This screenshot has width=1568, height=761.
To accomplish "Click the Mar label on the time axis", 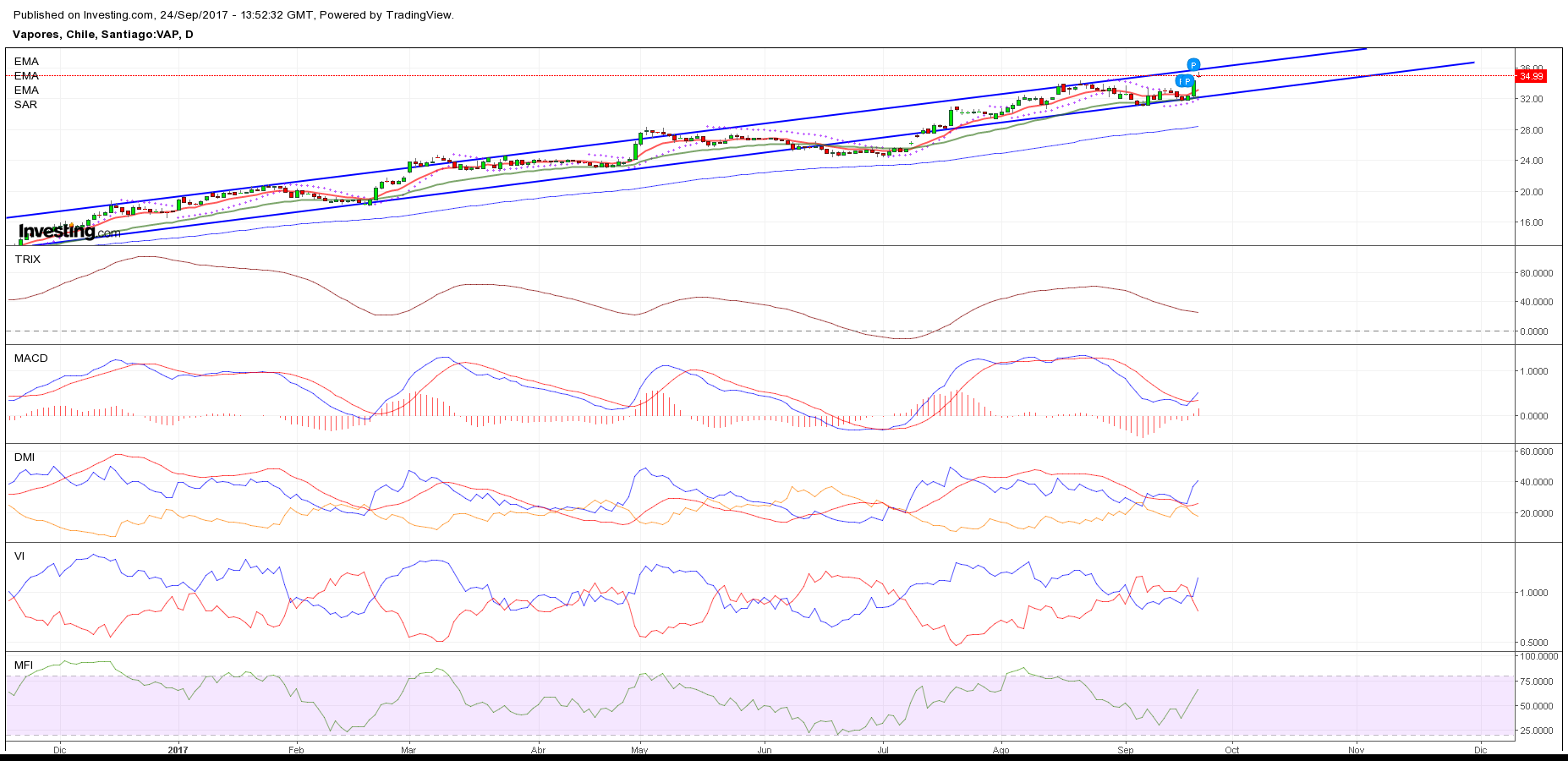I will coord(408,750).
